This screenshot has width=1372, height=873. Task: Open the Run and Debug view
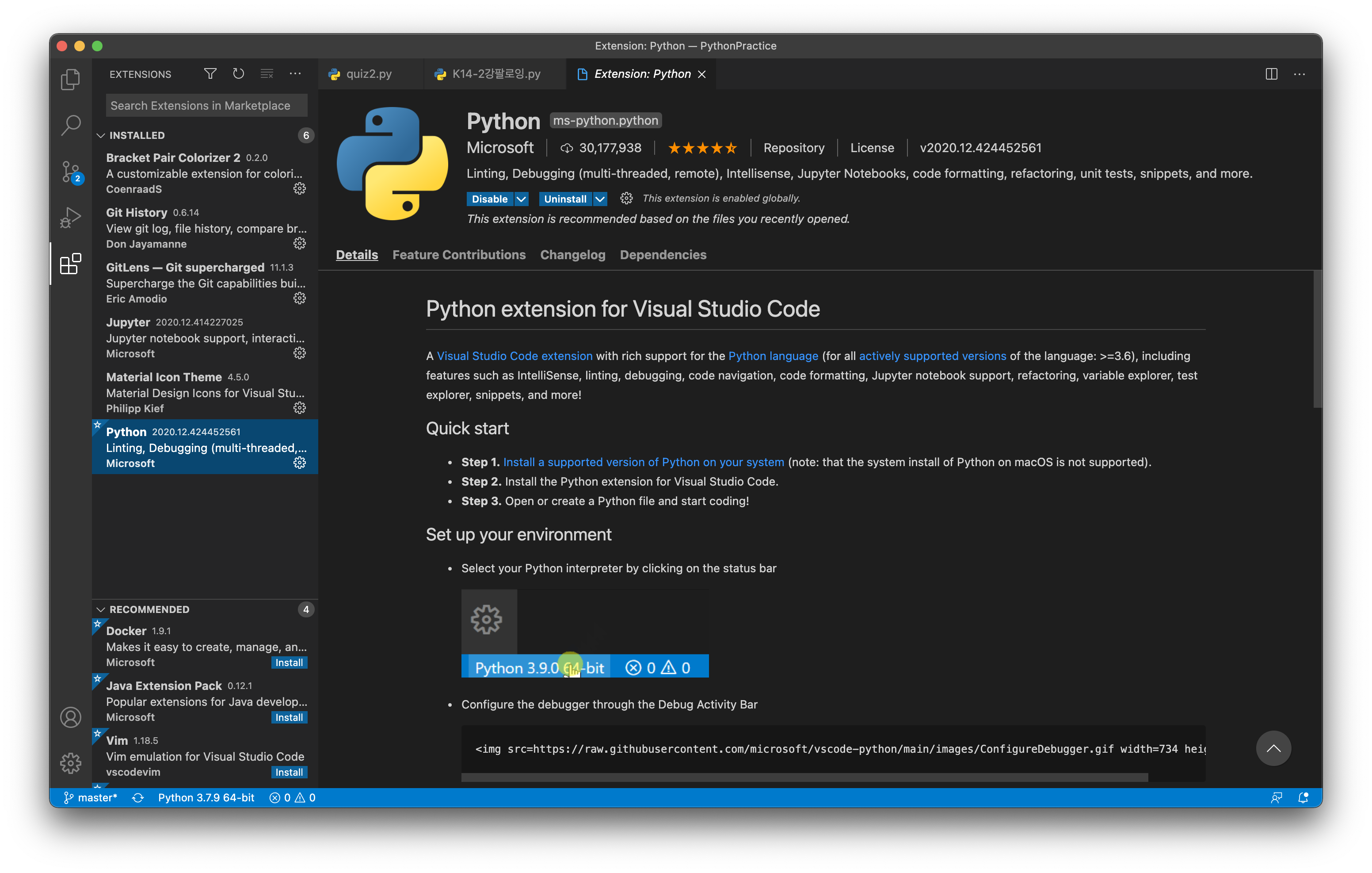click(x=71, y=218)
